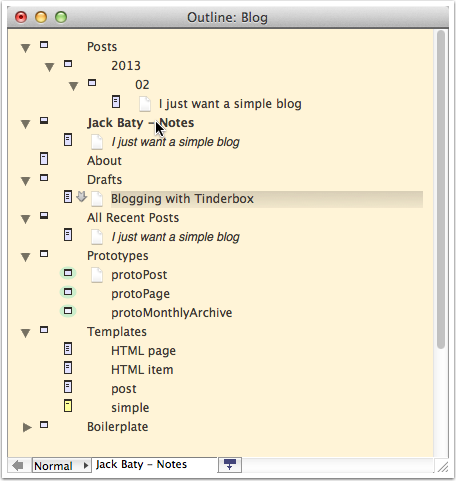Open the Normal view popup menu

pos(62,465)
